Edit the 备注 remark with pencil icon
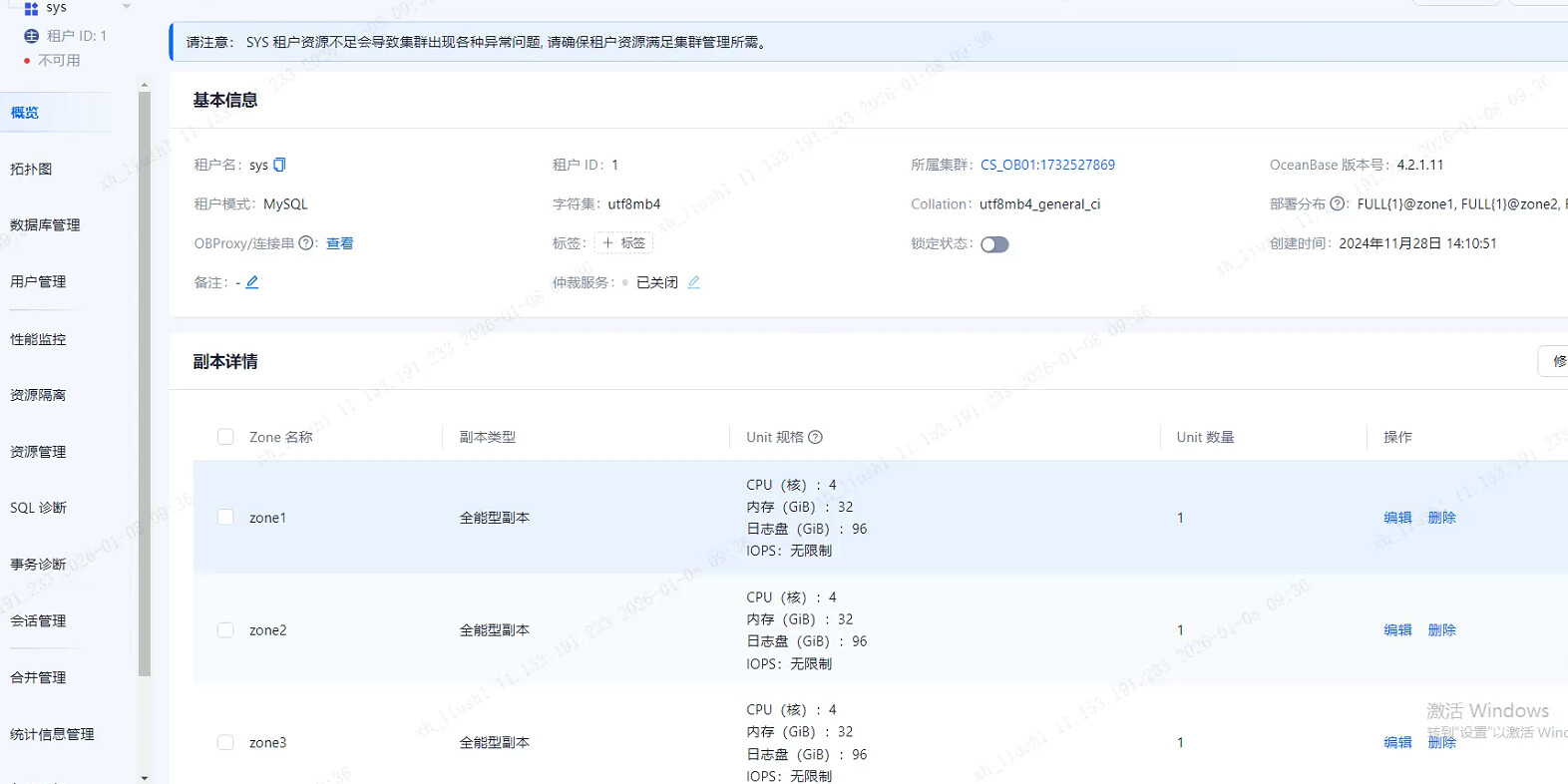Image resolution: width=1568 pixels, height=784 pixels. (252, 282)
